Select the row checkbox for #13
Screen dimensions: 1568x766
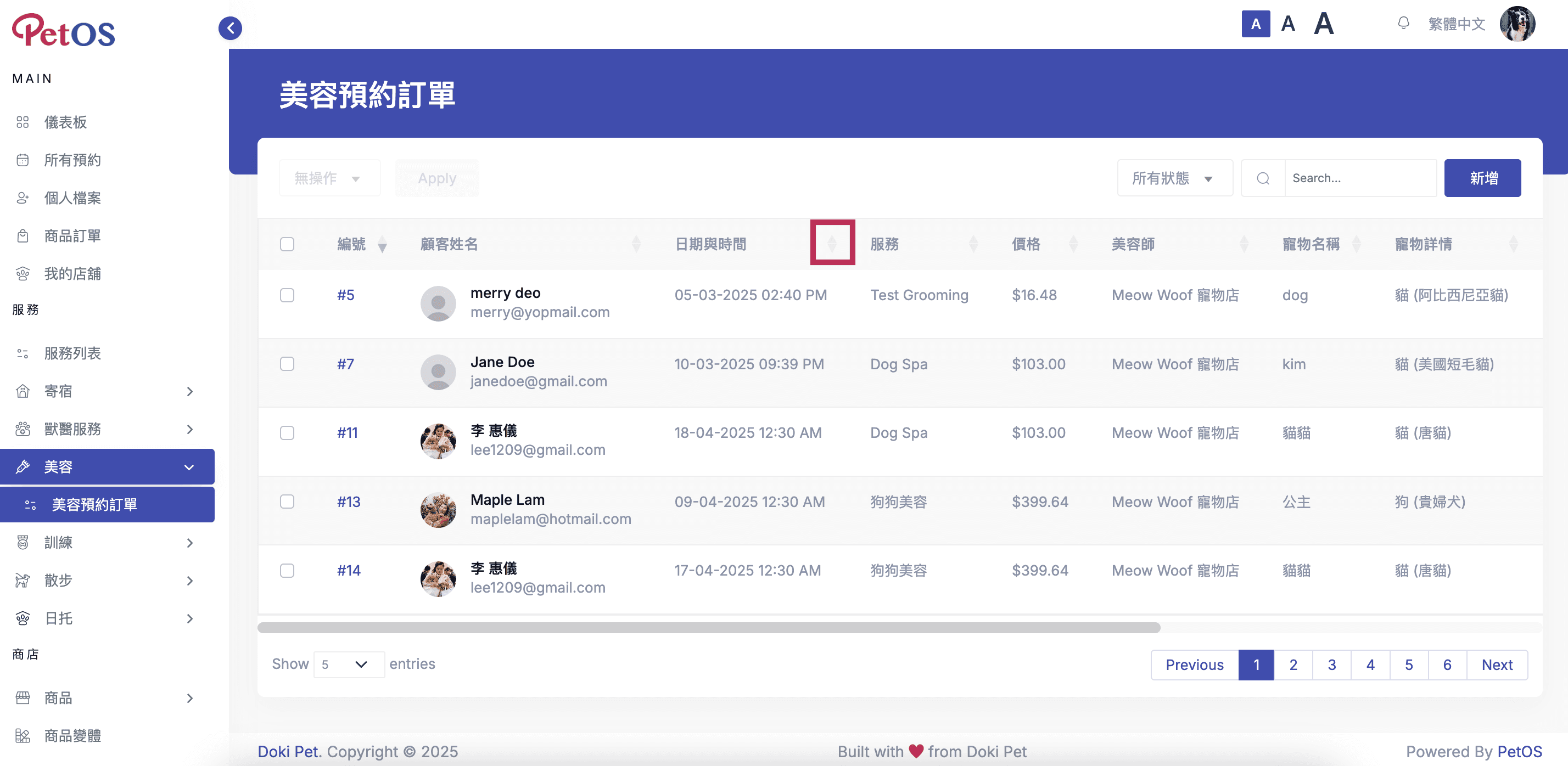(287, 502)
